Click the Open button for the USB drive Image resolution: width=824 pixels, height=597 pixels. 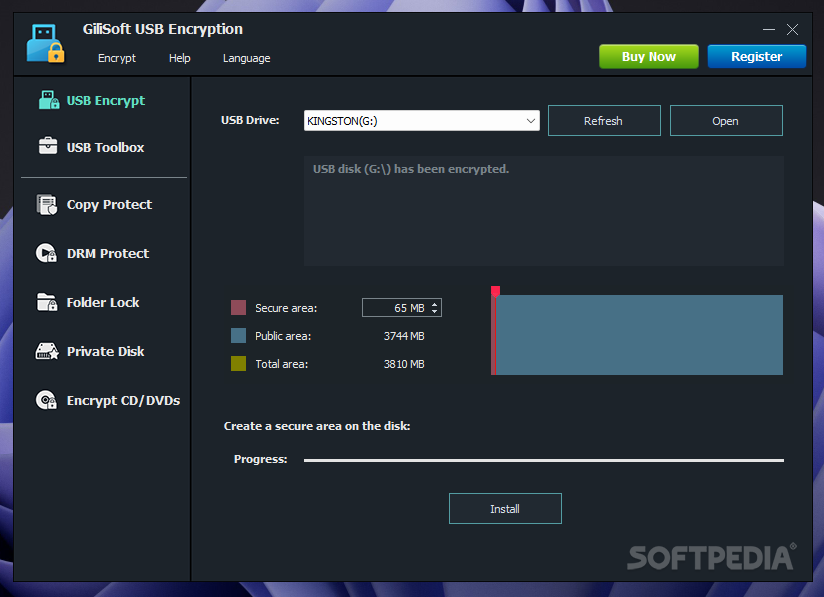click(726, 120)
